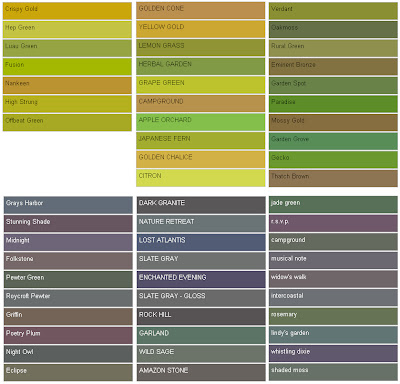The height and width of the screenshot is (384, 400).
Task: Pick the Oakmoss dark green swatch
Action: coord(333,29)
